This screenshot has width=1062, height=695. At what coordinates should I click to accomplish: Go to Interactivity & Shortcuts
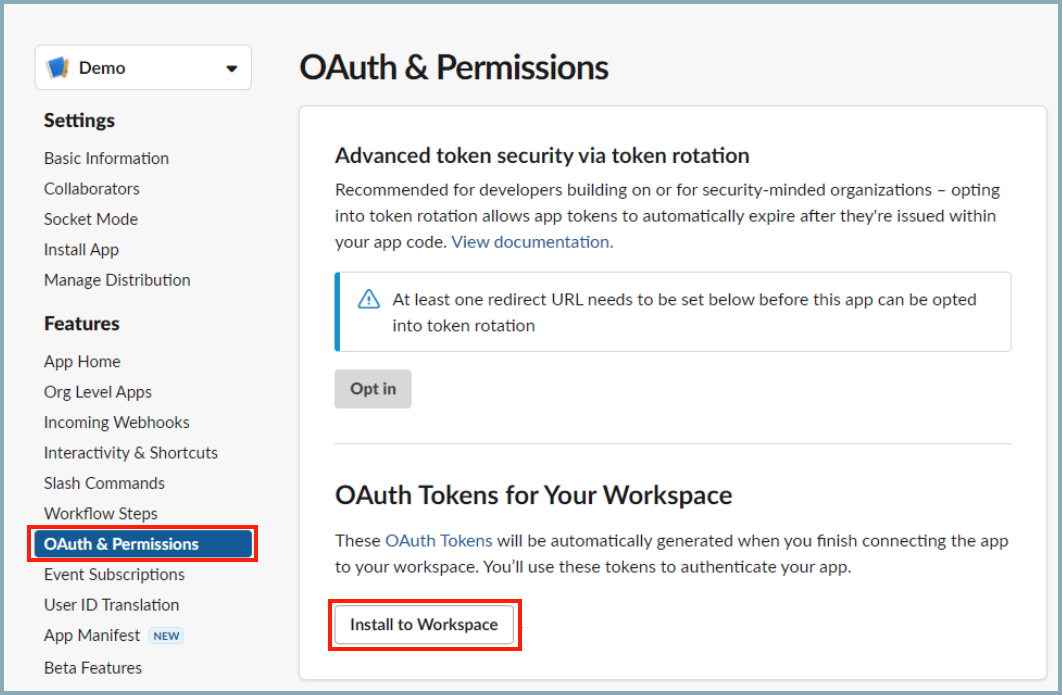coord(130,453)
